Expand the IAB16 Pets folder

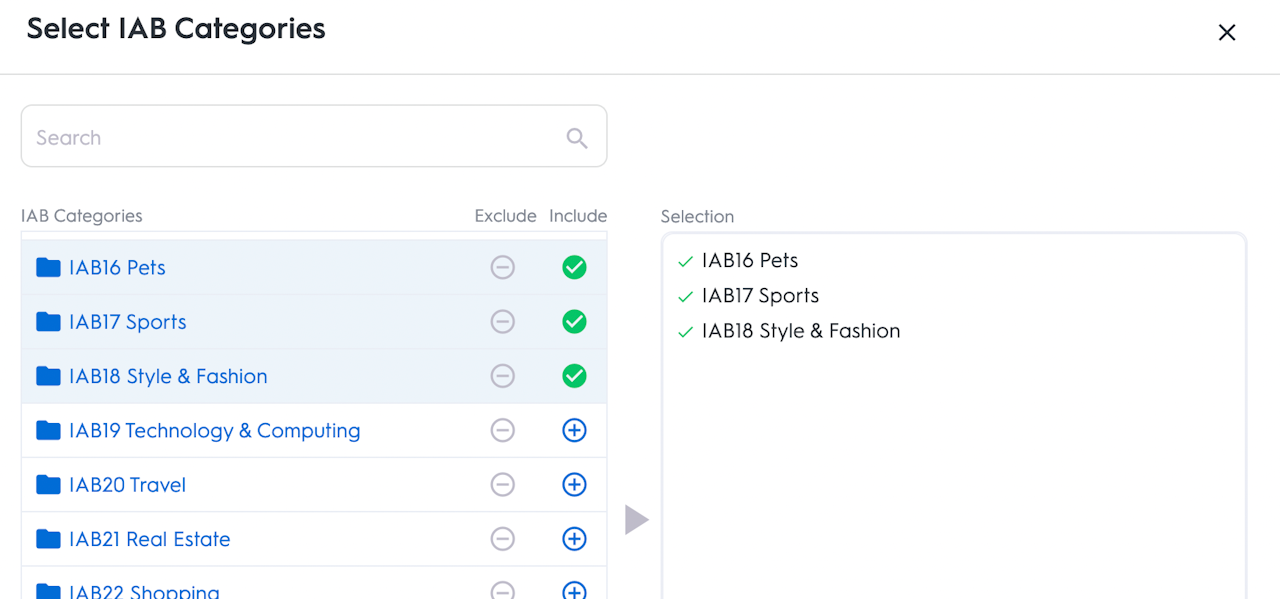tap(48, 267)
